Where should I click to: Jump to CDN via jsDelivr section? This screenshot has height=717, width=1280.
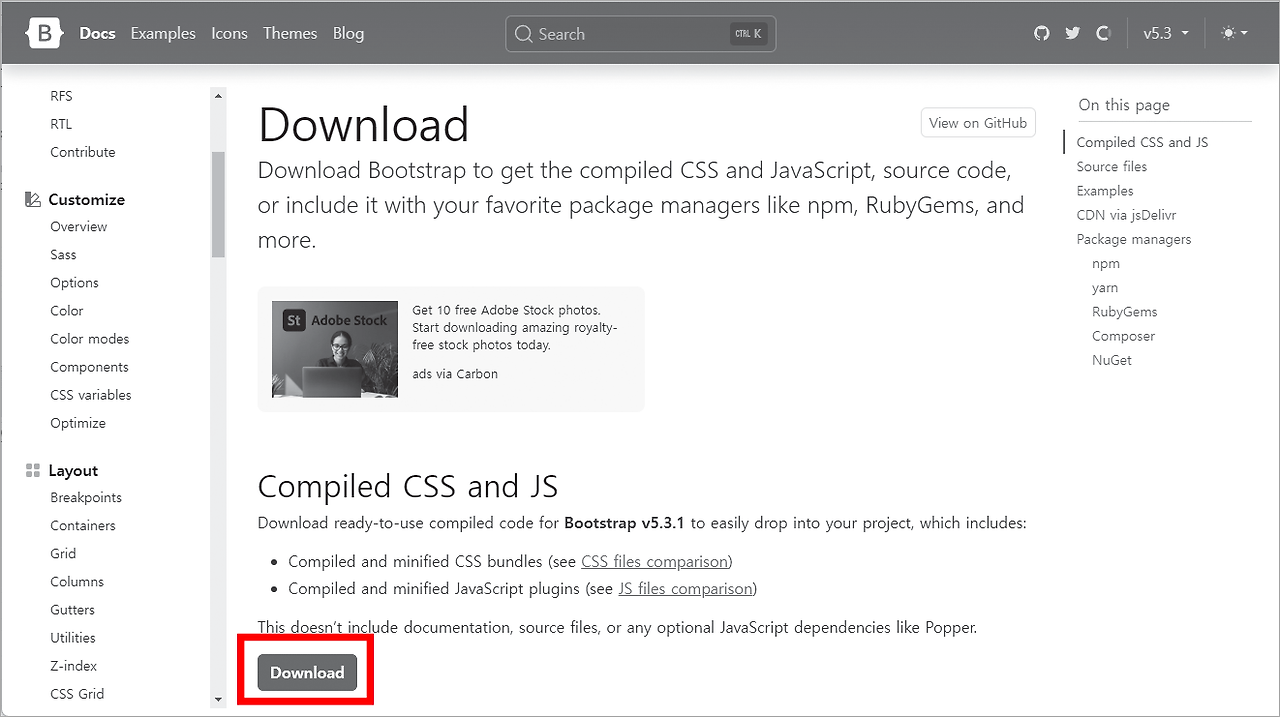click(1129, 215)
